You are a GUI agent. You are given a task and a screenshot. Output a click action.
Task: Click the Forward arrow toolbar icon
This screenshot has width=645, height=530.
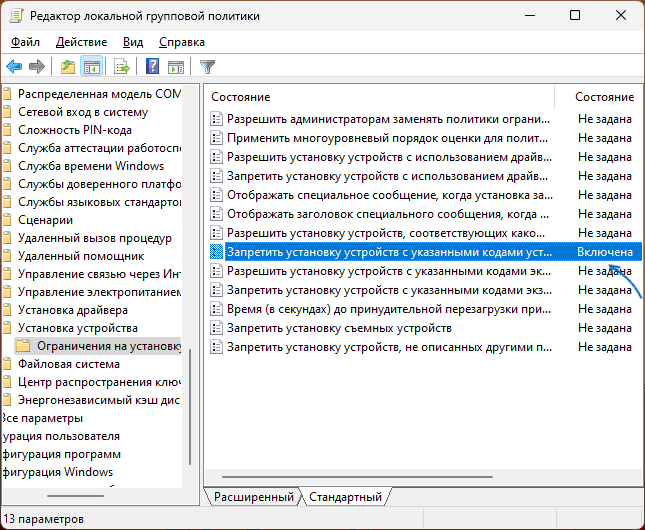[37, 66]
